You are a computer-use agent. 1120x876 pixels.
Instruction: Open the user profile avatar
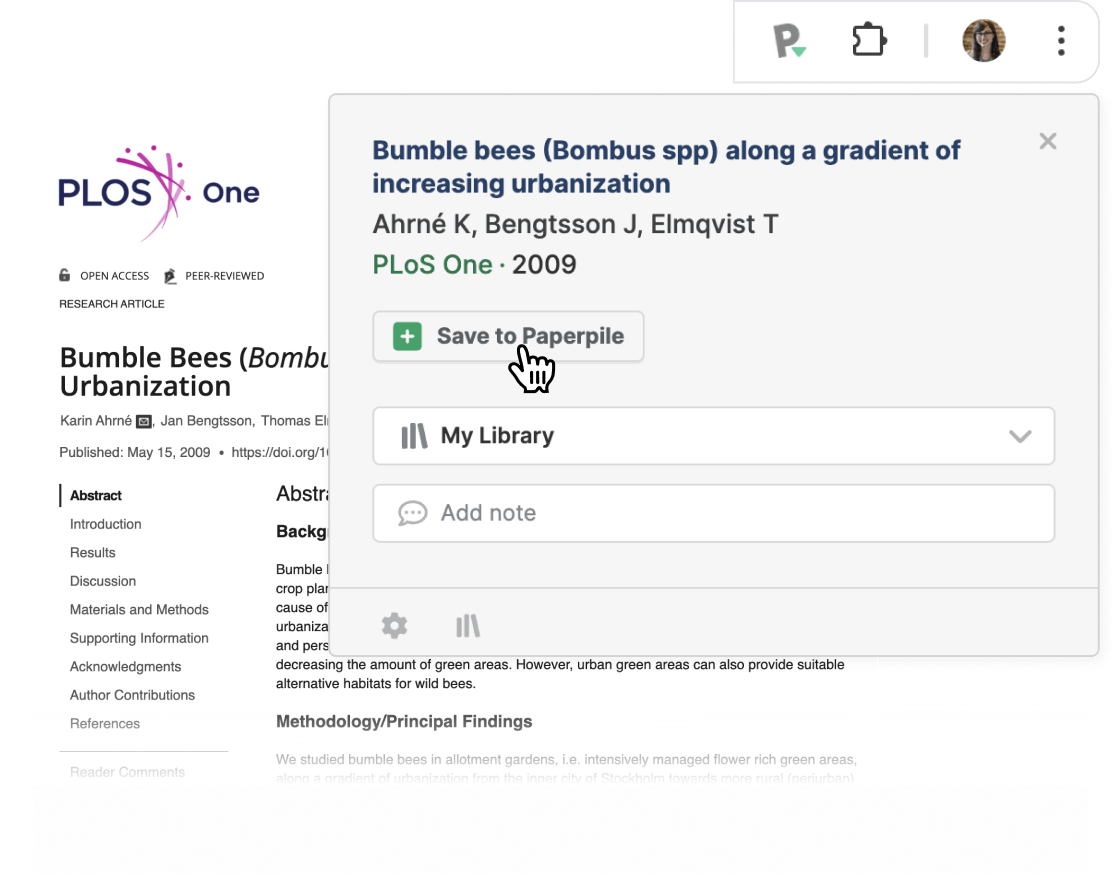[x=984, y=41]
